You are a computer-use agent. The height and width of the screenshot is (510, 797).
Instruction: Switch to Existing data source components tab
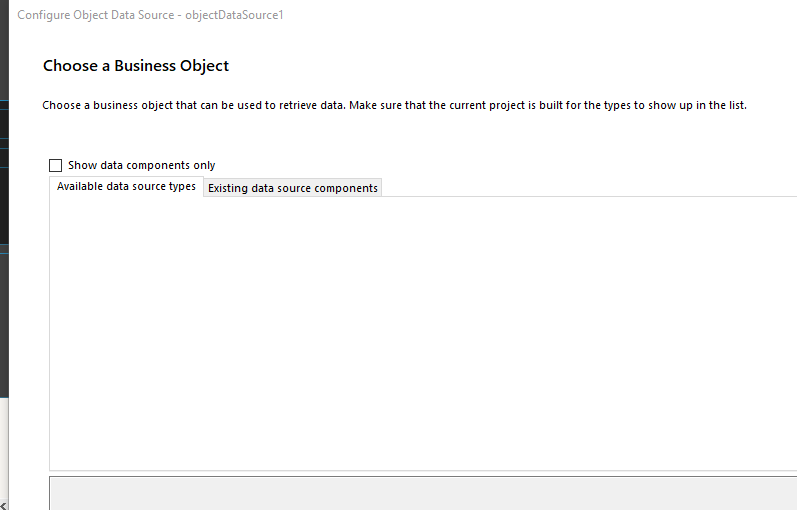tap(292, 188)
